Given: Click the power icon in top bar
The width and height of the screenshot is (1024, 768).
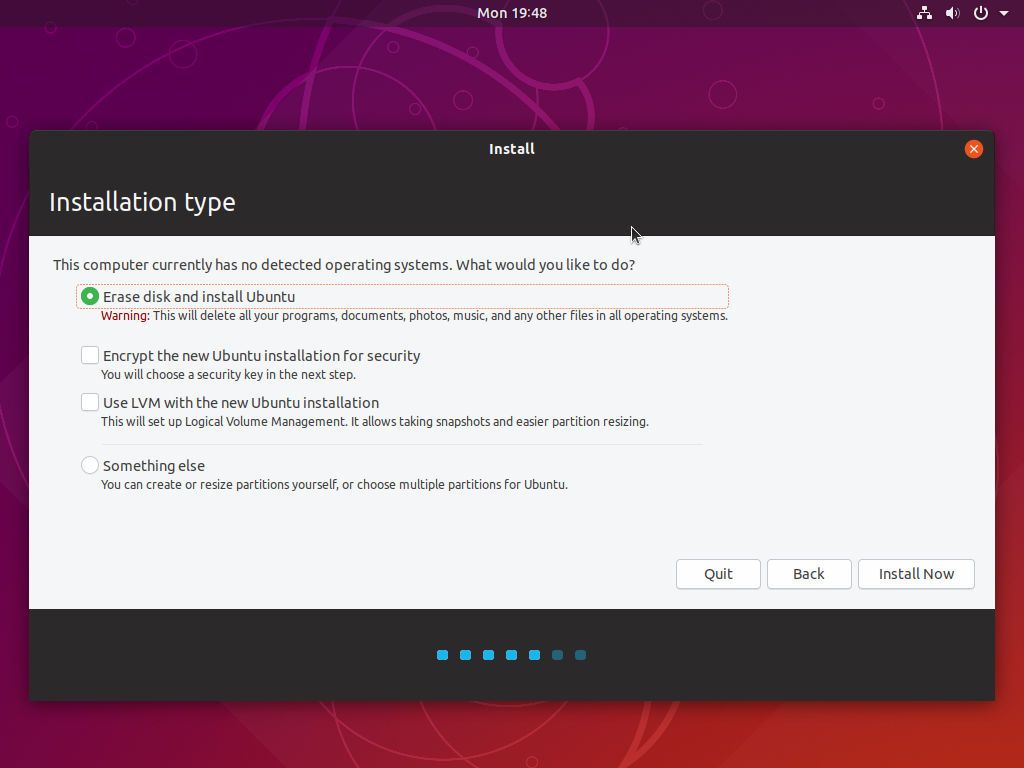Looking at the screenshot, I should click(x=981, y=13).
